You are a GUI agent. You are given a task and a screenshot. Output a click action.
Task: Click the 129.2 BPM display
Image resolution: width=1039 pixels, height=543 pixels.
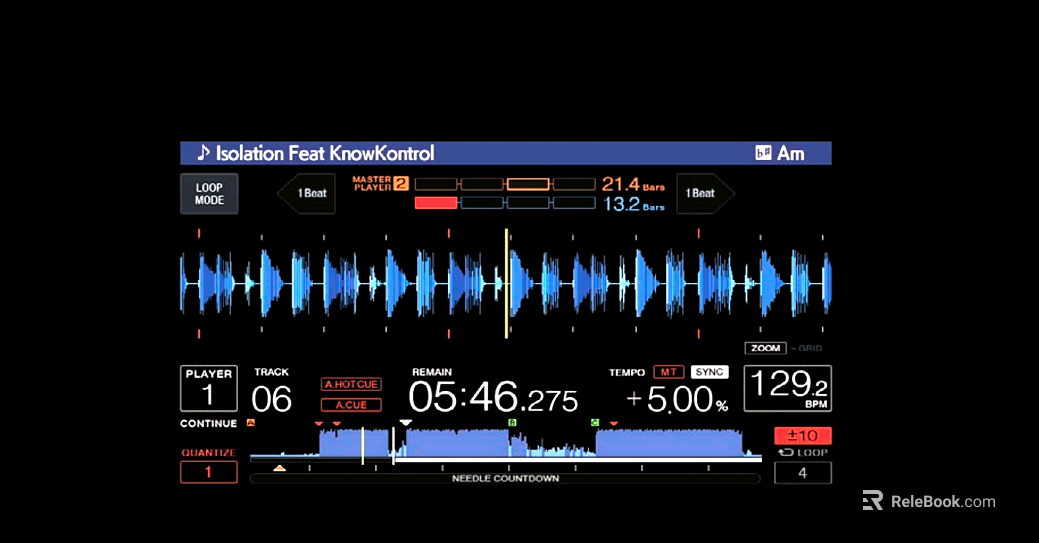[787, 389]
